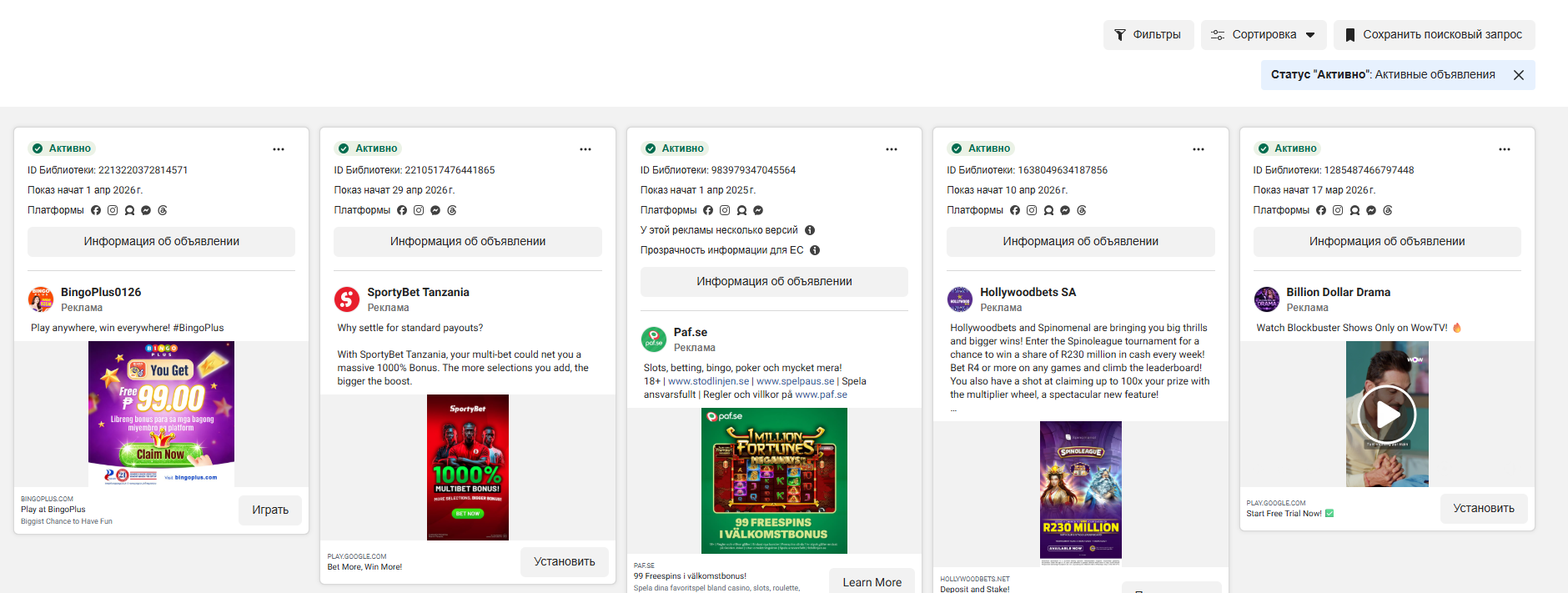Click Threads icon on Billion Dollar Drama ad
Screen dimensions: 1568x593
[x=1388, y=210]
